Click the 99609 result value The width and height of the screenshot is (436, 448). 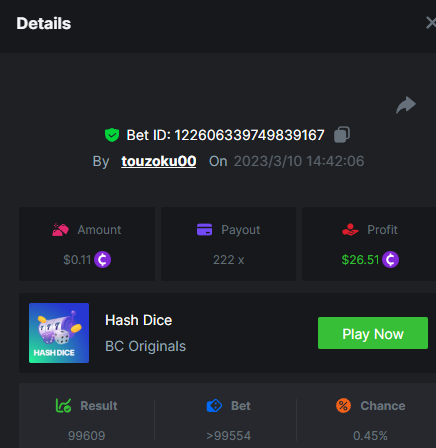[x=87, y=436]
